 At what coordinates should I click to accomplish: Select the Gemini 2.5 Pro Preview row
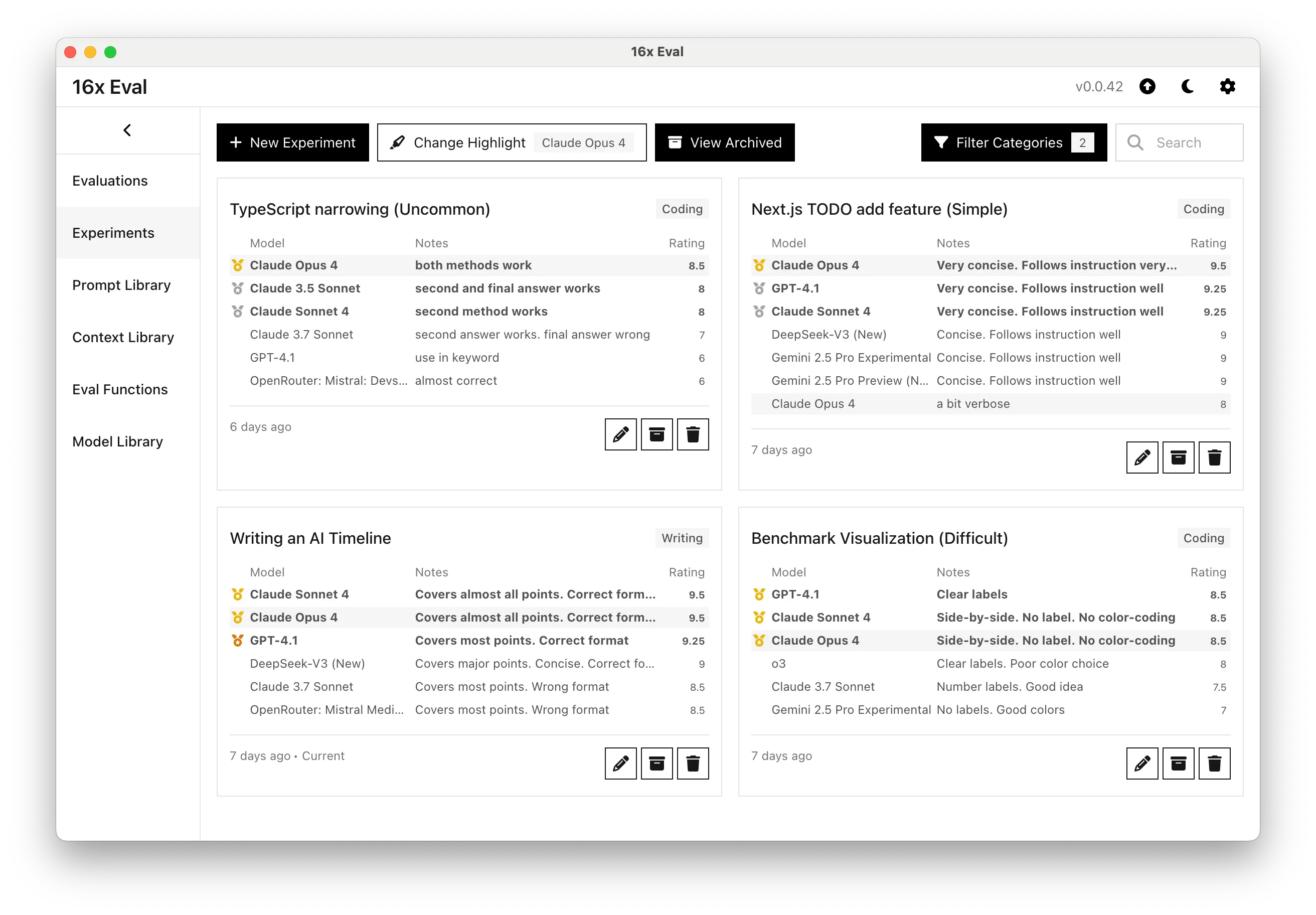(991, 381)
